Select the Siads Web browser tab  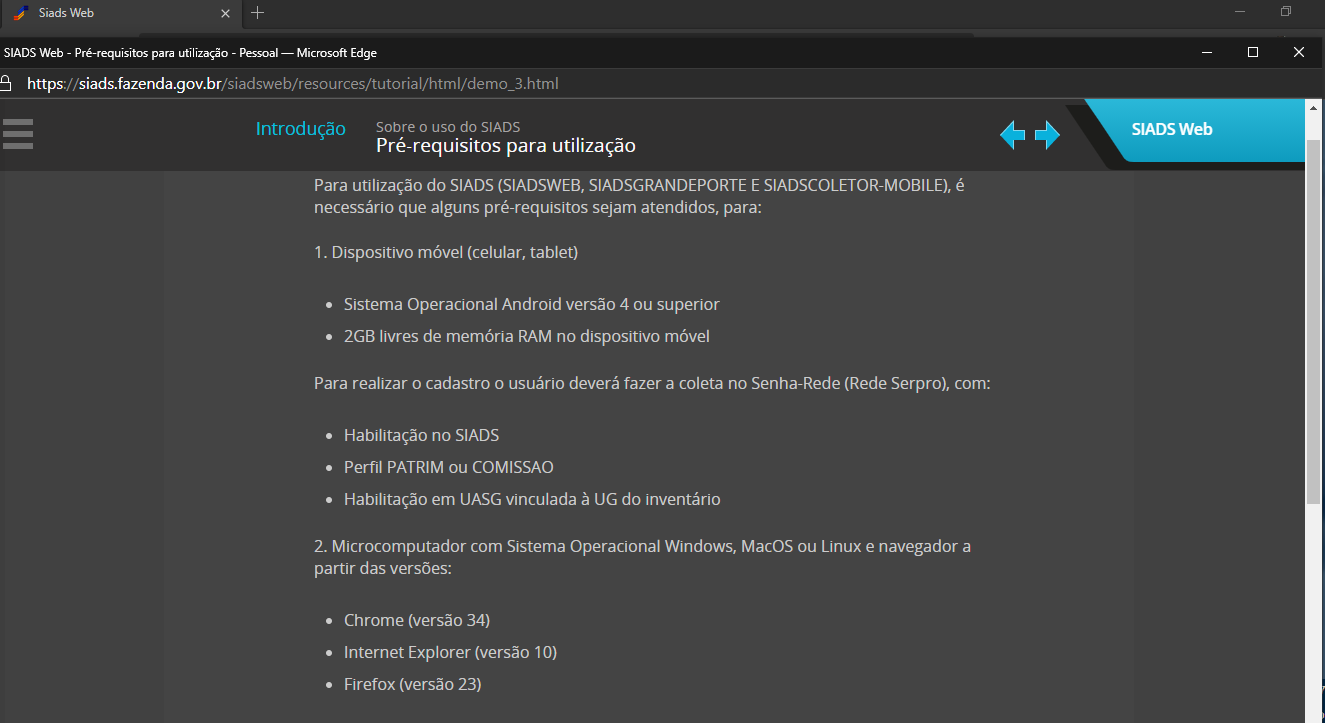120,13
